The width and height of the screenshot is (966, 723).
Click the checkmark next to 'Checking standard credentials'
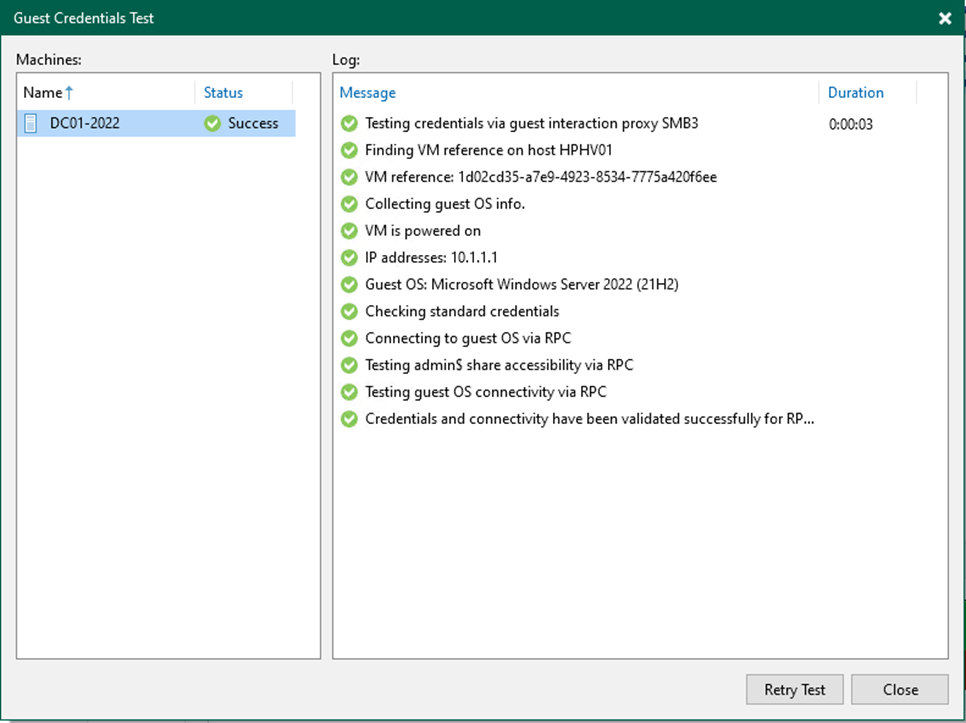coord(348,311)
